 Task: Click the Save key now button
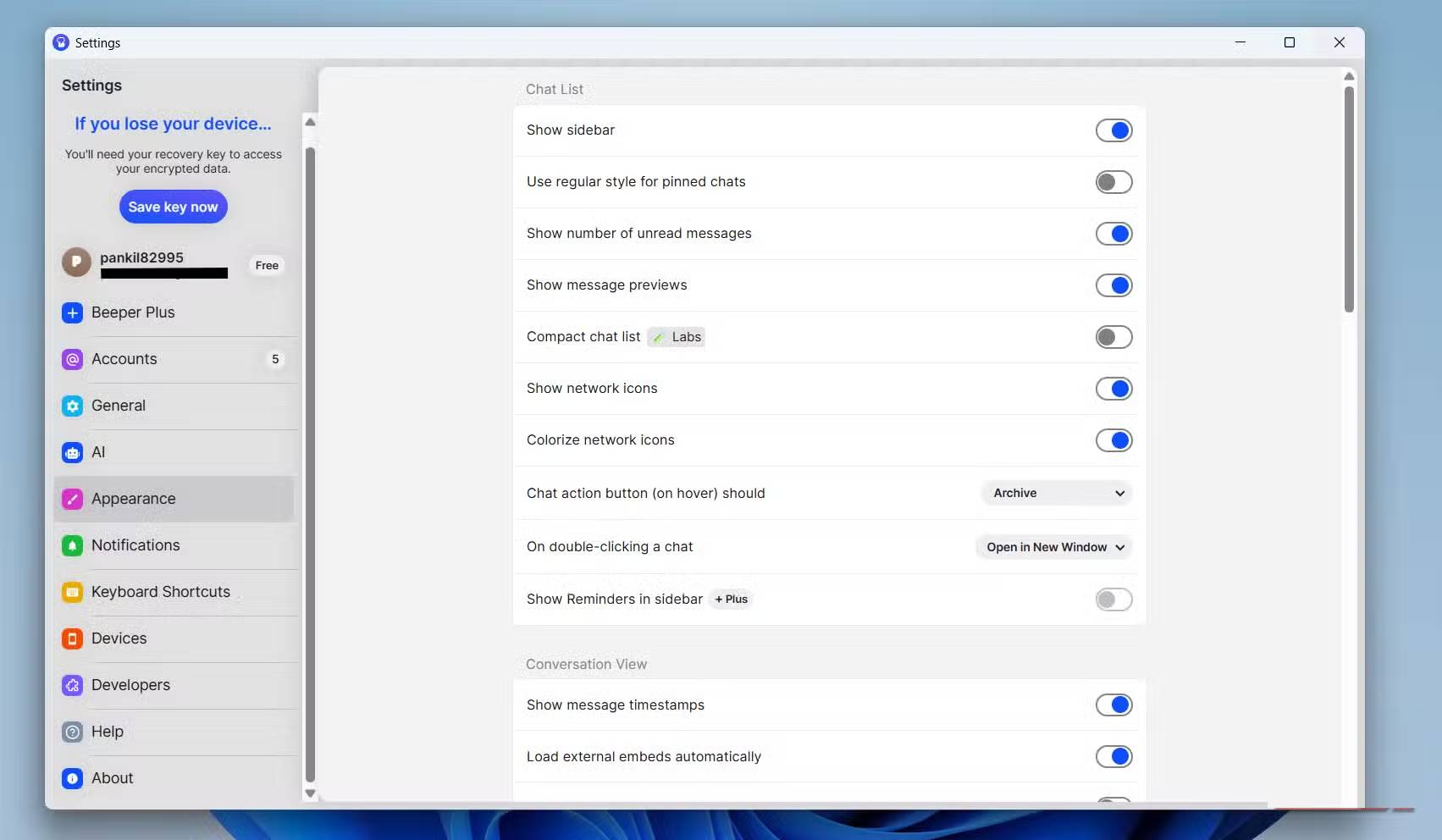(x=173, y=207)
